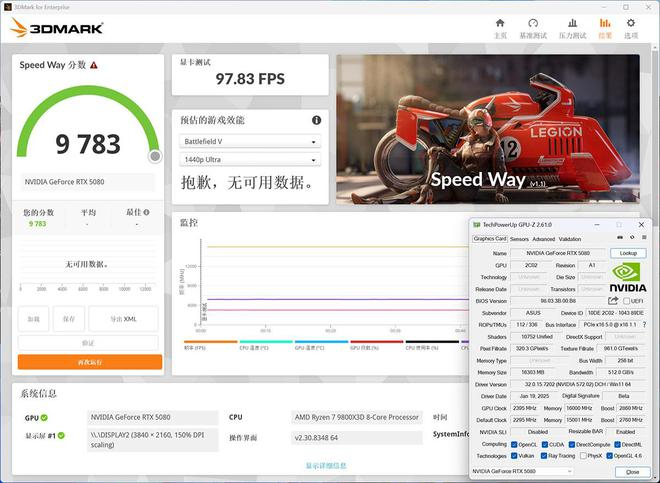Click GPU-Z BIOS share/export arrow icon
Viewport: 660px width, 483px height.
click(x=613, y=300)
